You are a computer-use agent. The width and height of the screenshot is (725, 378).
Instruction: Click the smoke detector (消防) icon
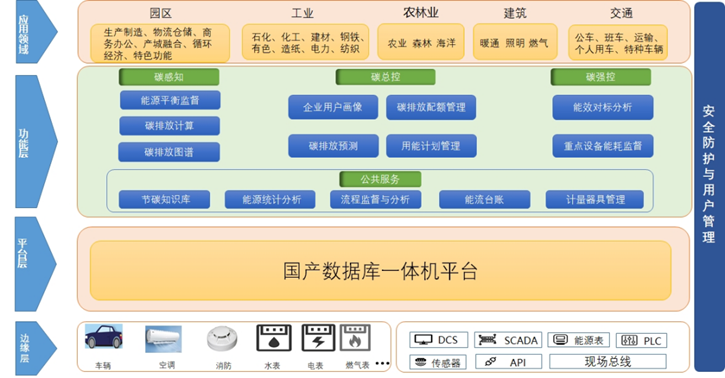tap(222, 339)
